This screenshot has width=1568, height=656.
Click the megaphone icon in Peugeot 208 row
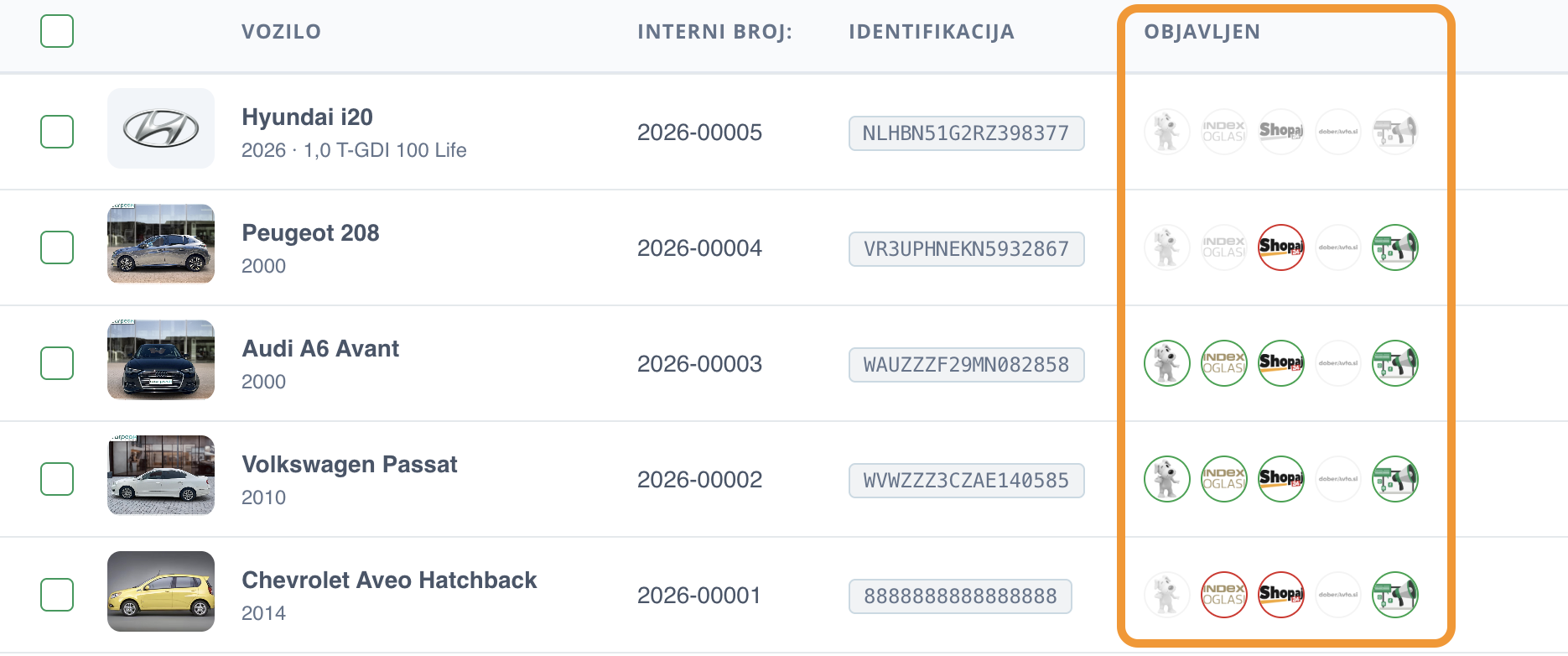coord(1395,247)
